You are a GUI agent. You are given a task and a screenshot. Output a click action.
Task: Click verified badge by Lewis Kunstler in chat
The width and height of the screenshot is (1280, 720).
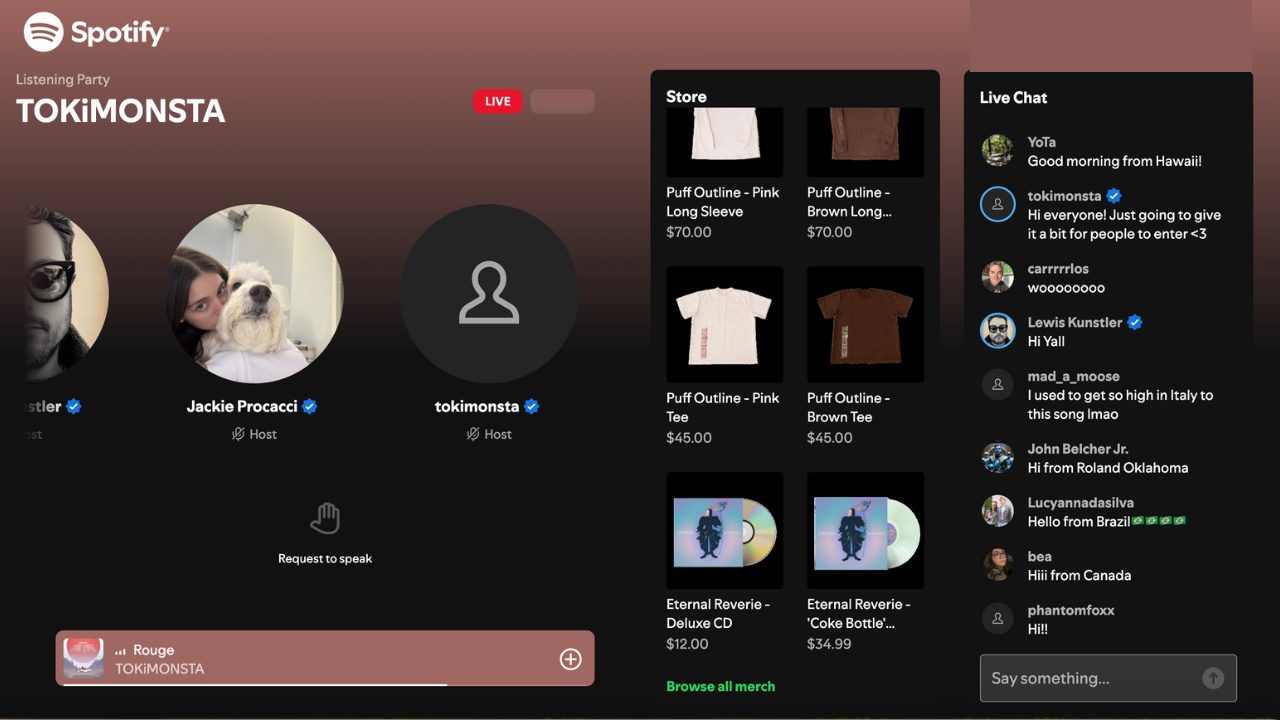coord(1135,322)
